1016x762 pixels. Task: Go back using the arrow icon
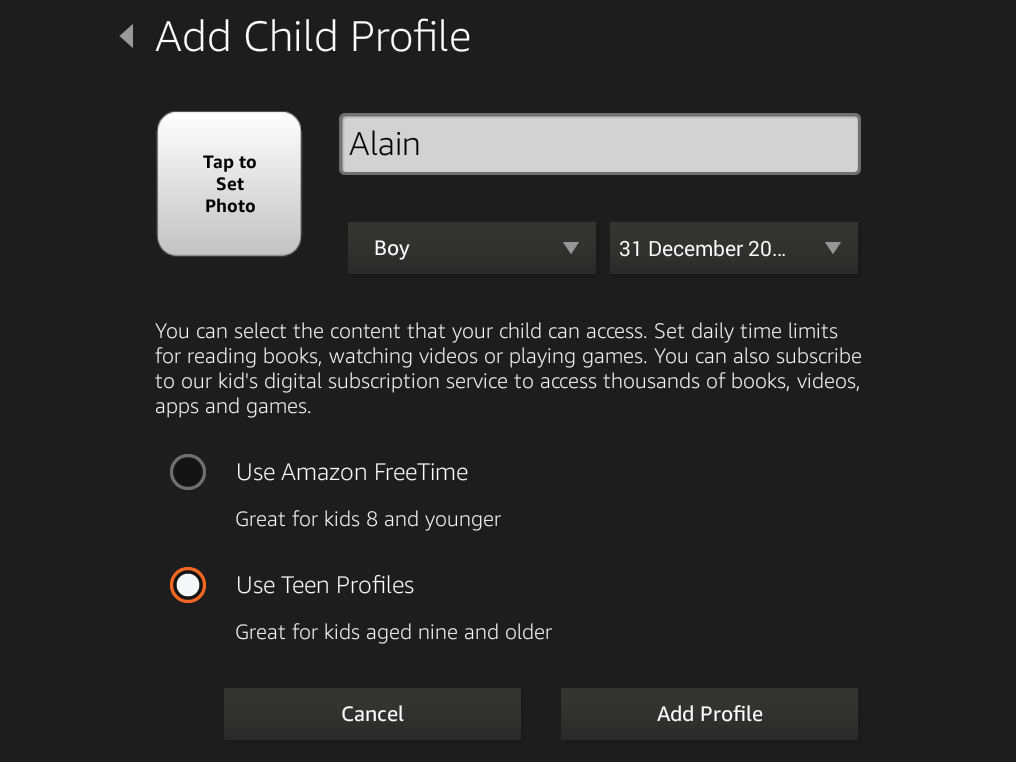pos(126,38)
